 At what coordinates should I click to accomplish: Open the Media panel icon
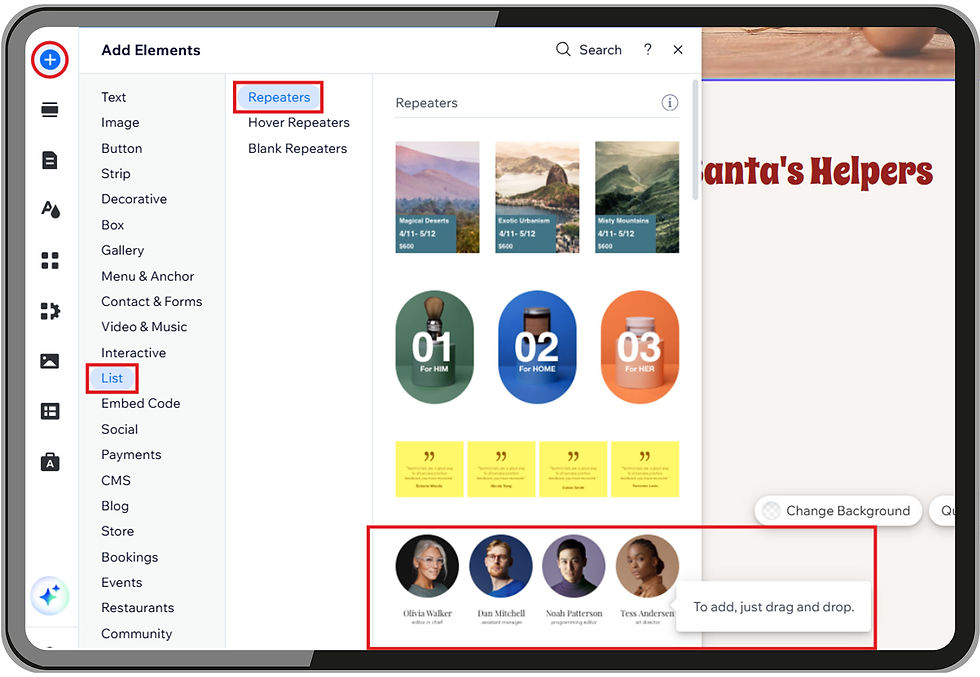tap(50, 360)
